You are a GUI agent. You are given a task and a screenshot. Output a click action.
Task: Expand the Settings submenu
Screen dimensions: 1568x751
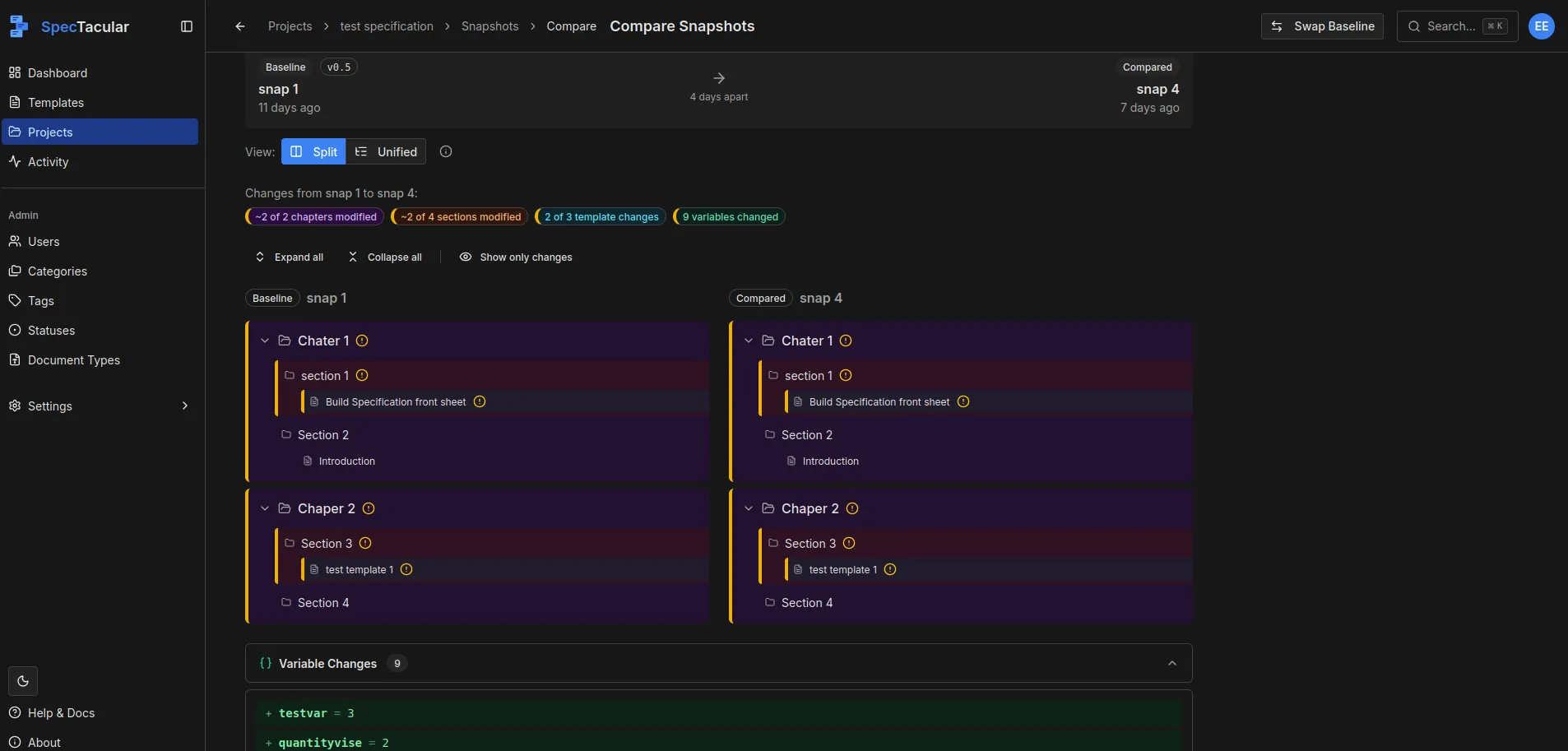tap(184, 406)
